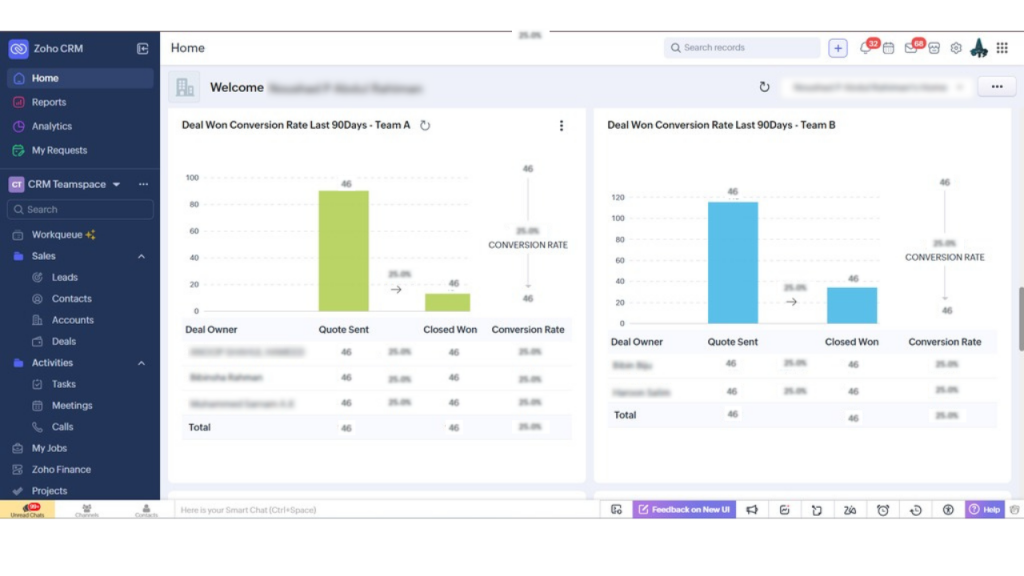This screenshot has height=576, width=1024.
Task: Click the announcements megaphone icon
Action: [x=752, y=510]
